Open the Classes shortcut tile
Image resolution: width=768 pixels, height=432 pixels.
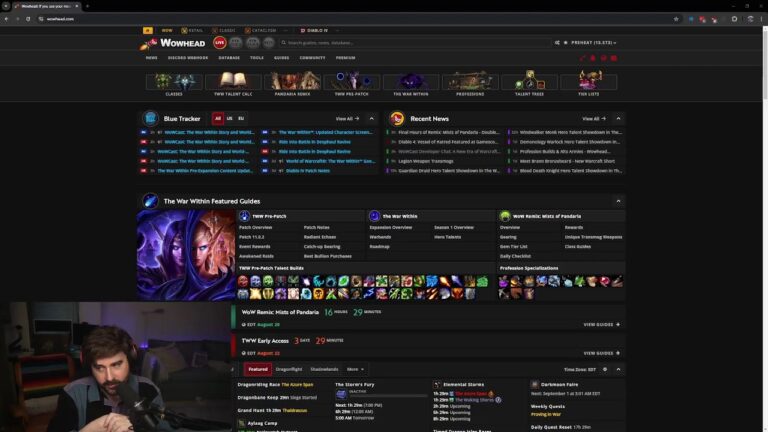point(174,83)
